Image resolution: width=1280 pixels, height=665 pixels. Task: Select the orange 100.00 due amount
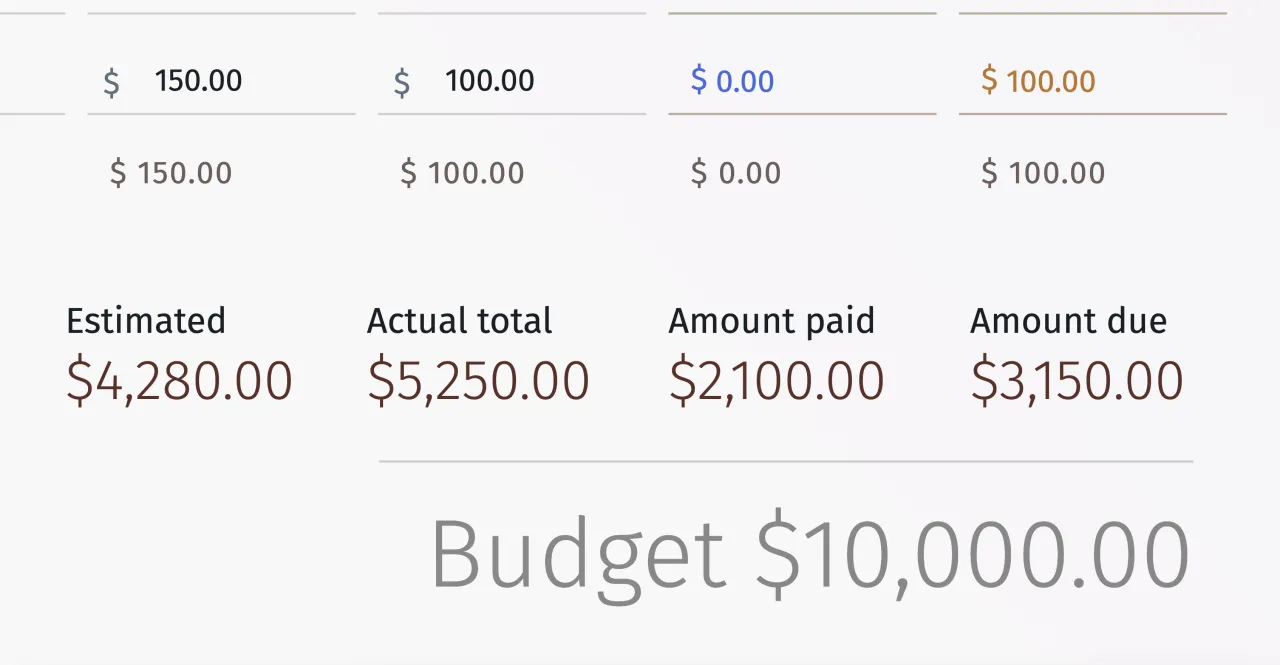click(1051, 81)
